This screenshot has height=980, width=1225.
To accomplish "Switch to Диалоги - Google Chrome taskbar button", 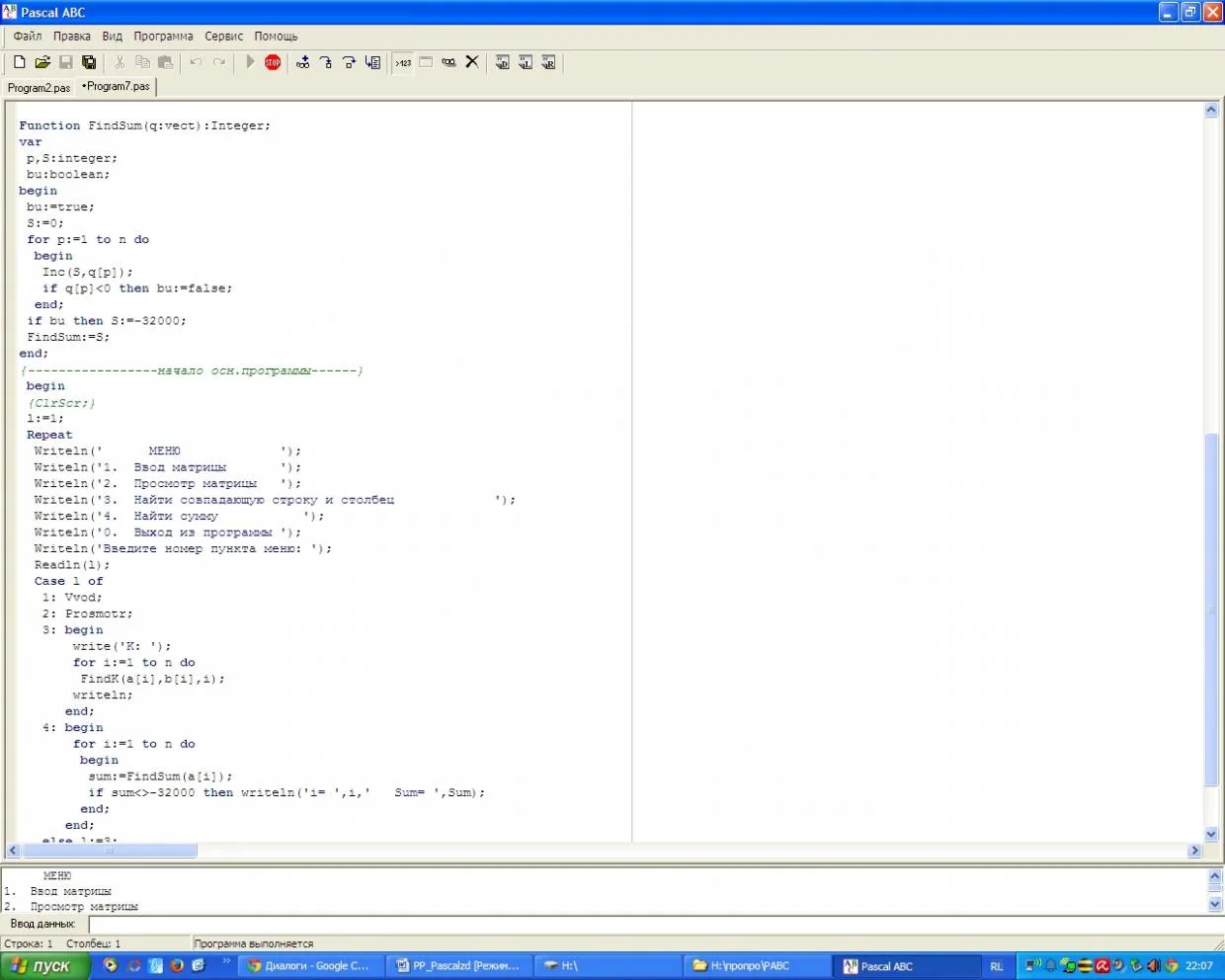I will (311, 965).
